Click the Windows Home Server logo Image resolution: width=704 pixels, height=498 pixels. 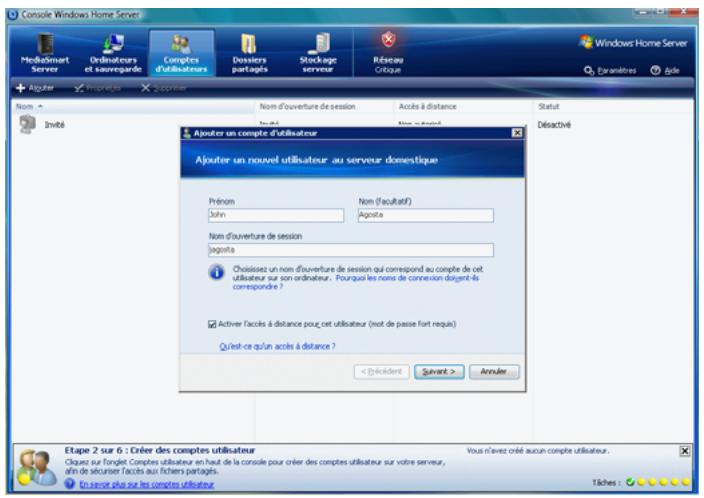(x=633, y=43)
